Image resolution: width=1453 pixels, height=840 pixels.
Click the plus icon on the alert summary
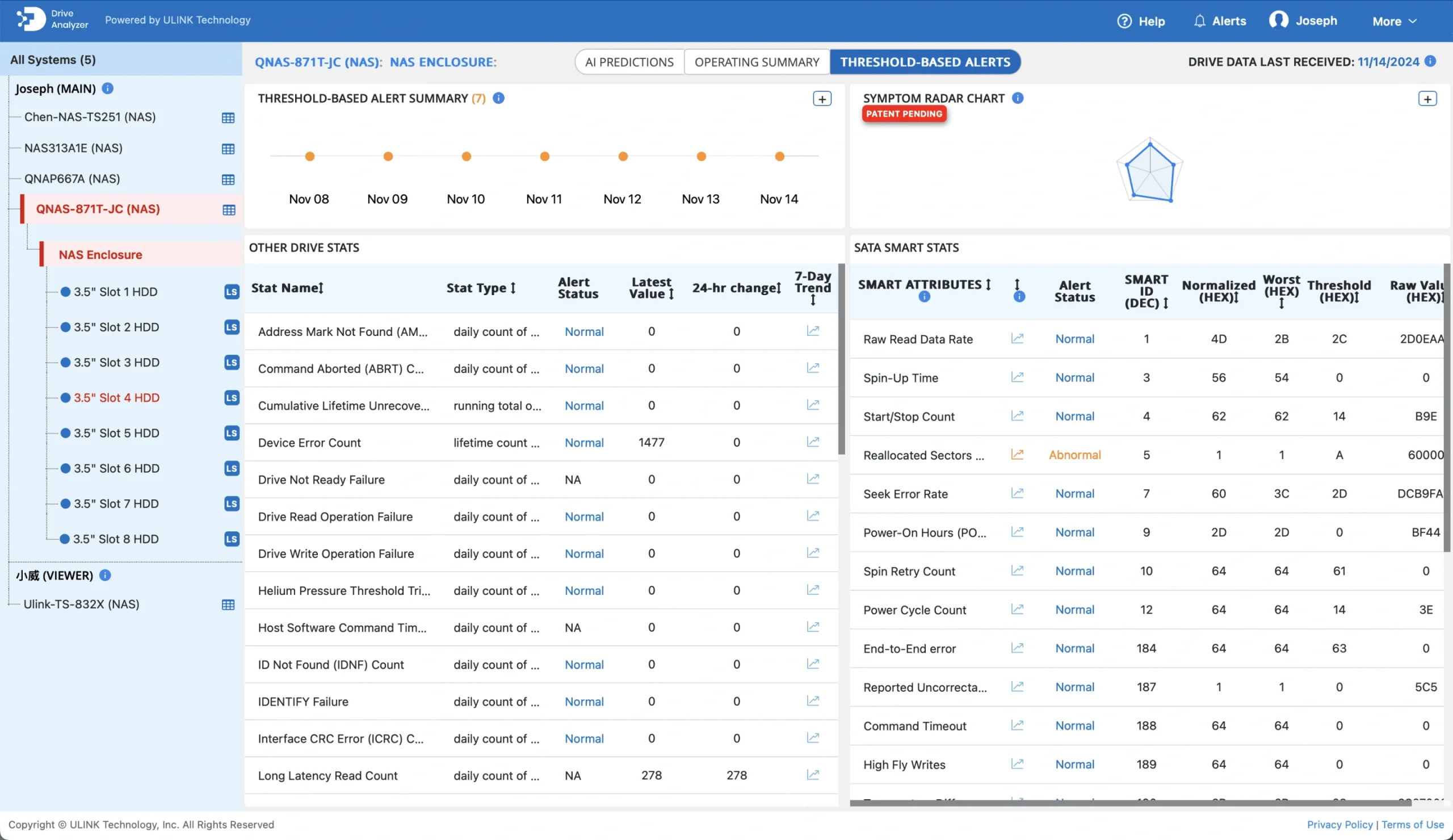point(822,98)
